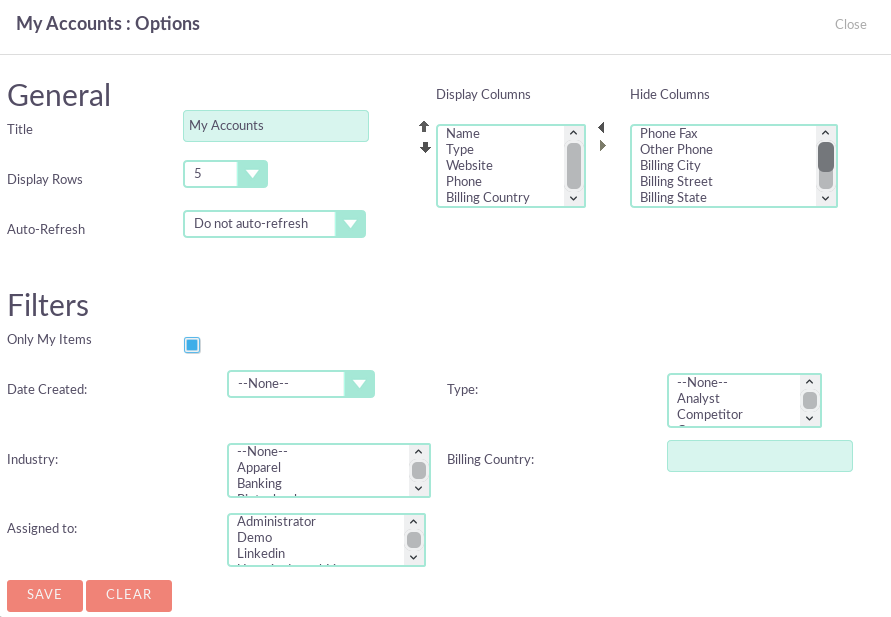Viewport: 891px width, 617px height.
Task: Move selected column down with down arrow
Action: tap(424, 147)
